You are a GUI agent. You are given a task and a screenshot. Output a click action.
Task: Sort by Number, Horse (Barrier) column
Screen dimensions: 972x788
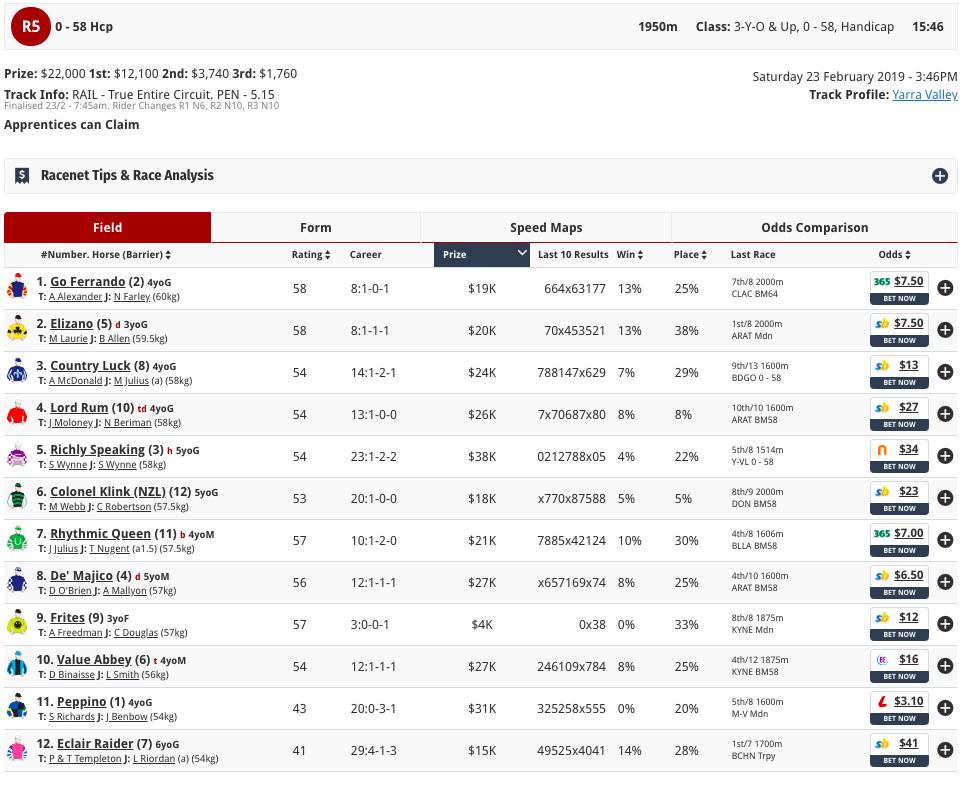(x=105, y=255)
